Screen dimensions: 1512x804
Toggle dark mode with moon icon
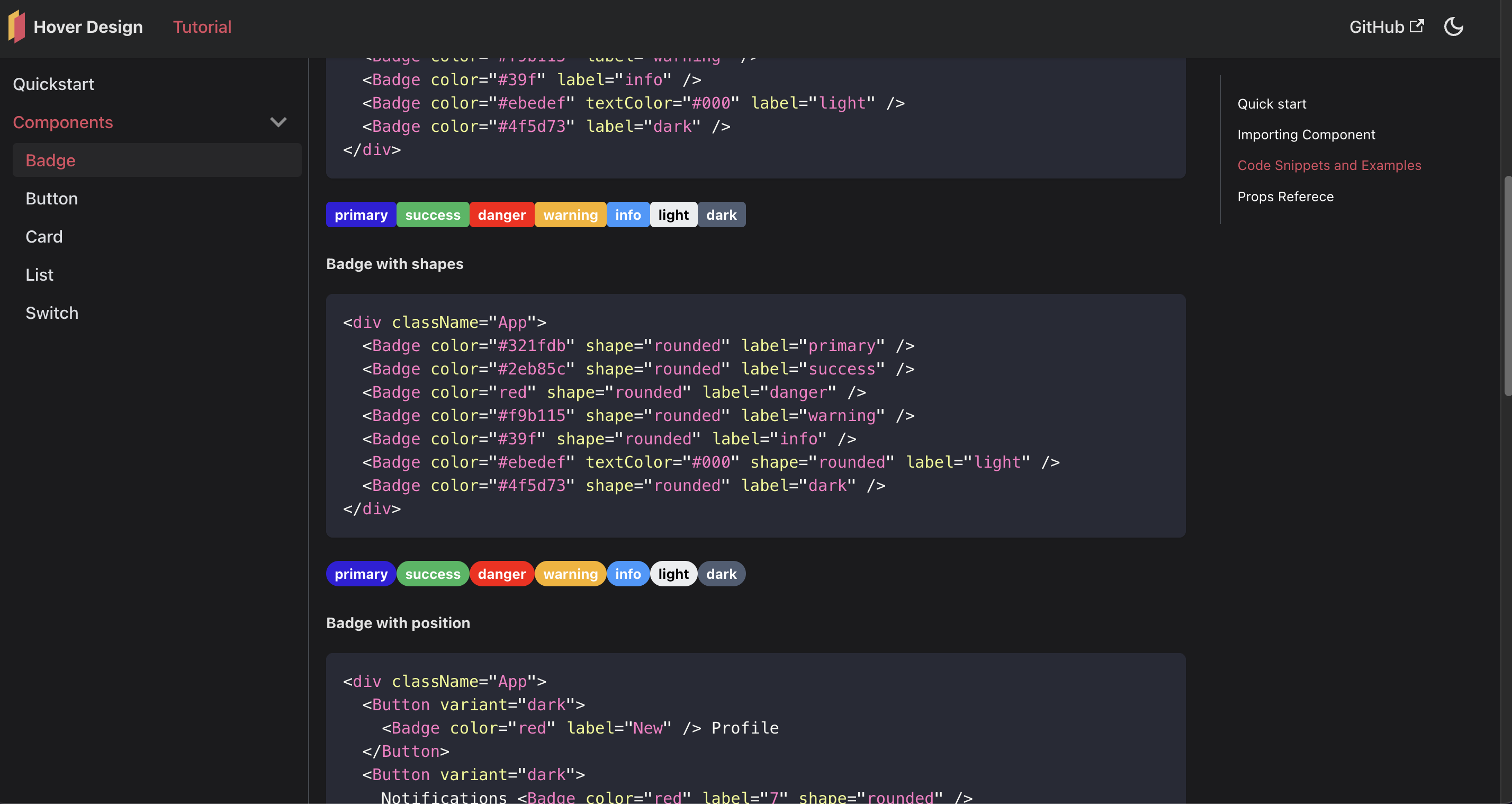click(1453, 26)
